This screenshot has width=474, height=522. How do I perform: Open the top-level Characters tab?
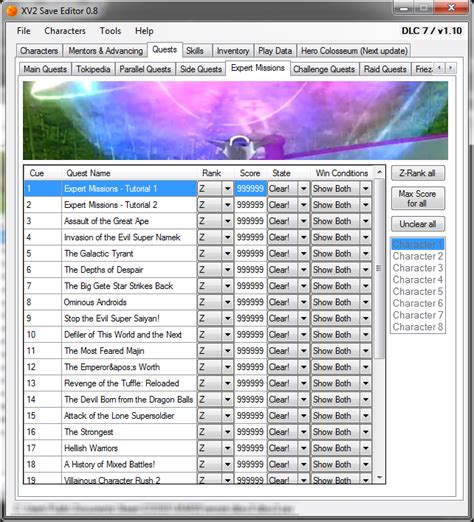click(x=39, y=51)
